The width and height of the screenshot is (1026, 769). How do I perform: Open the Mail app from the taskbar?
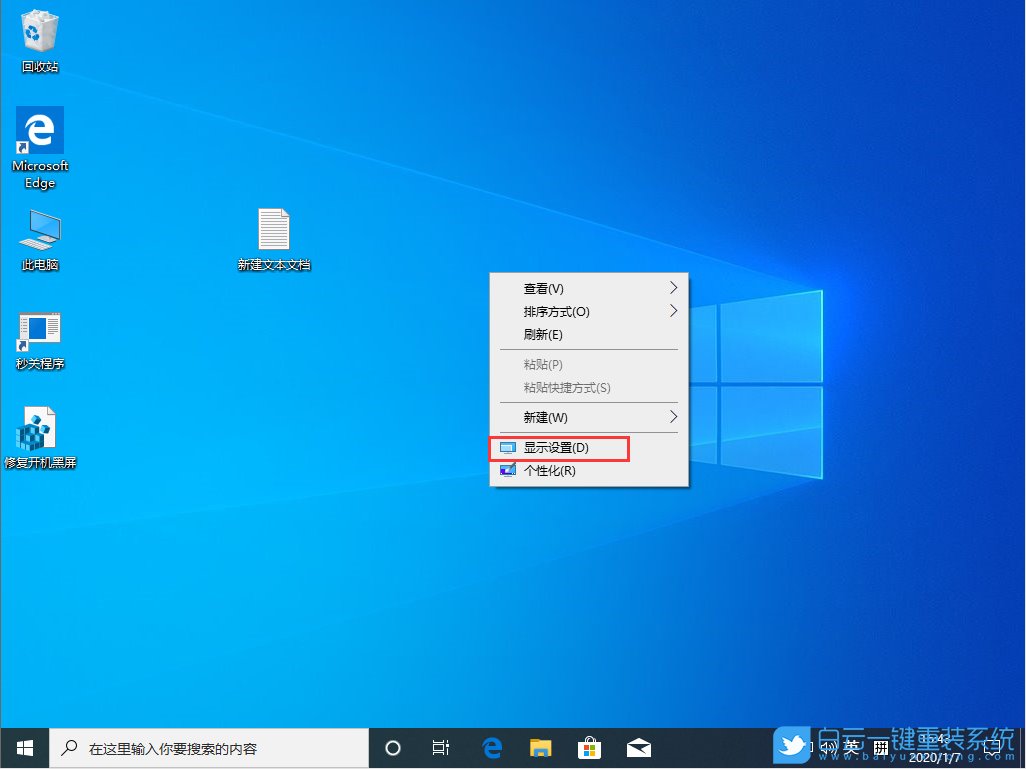pos(638,747)
